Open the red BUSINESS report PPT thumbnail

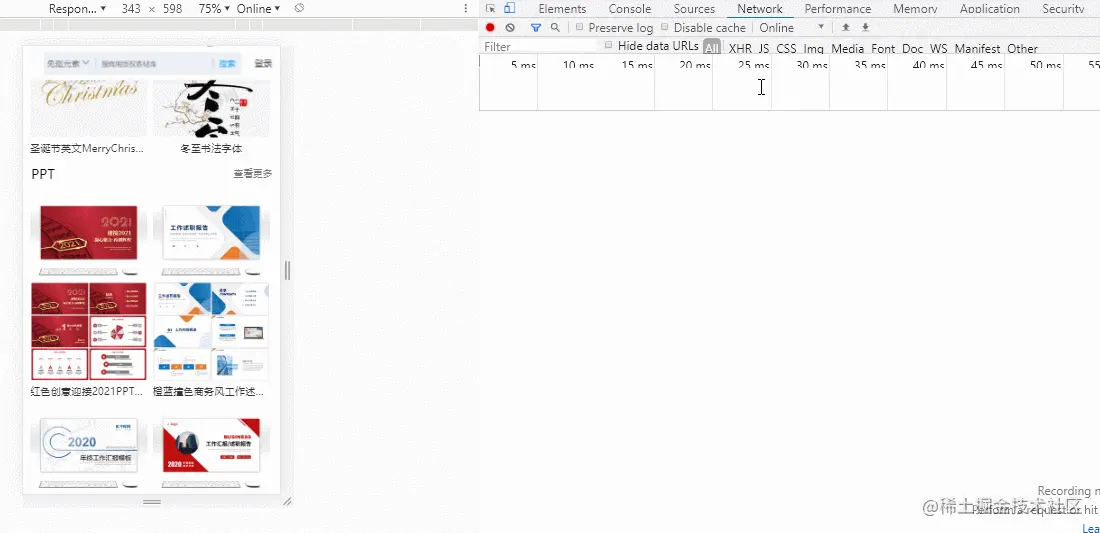coord(211,452)
